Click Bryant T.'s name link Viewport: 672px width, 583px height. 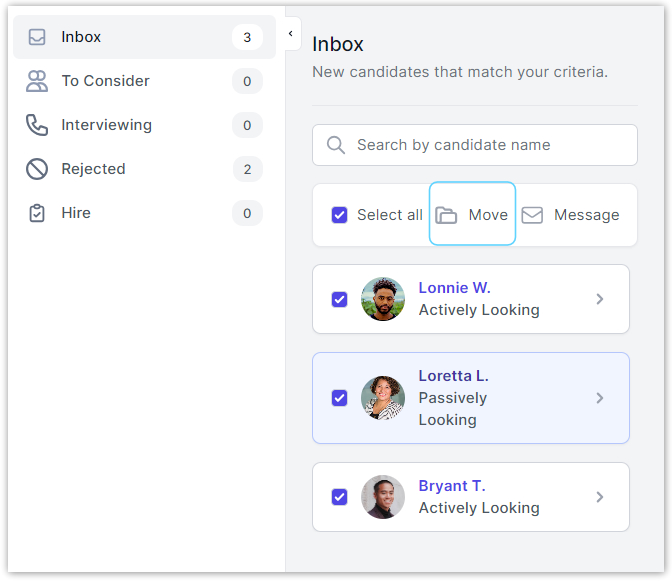pyautogui.click(x=451, y=486)
